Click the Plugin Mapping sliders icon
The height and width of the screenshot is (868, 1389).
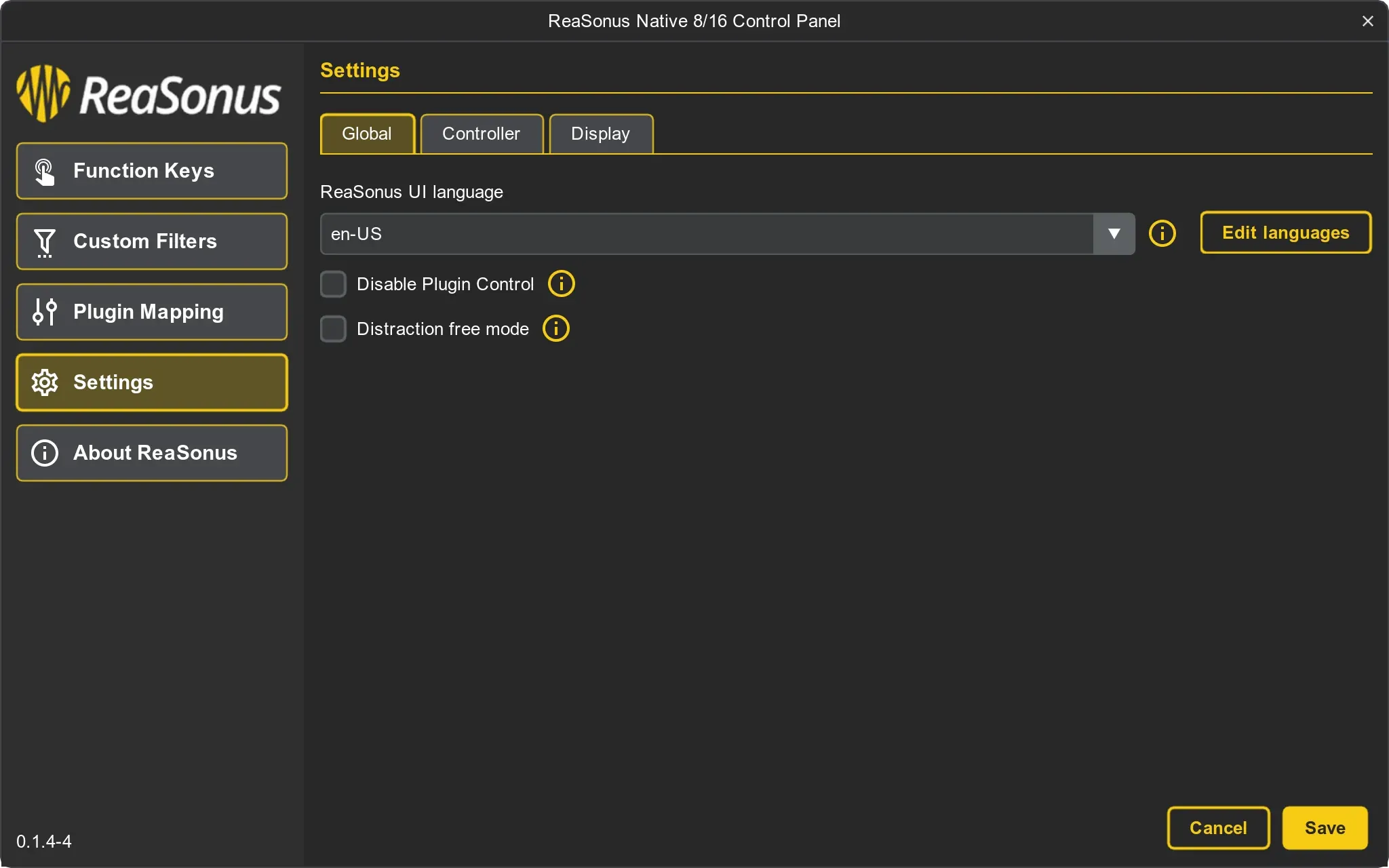(45, 312)
